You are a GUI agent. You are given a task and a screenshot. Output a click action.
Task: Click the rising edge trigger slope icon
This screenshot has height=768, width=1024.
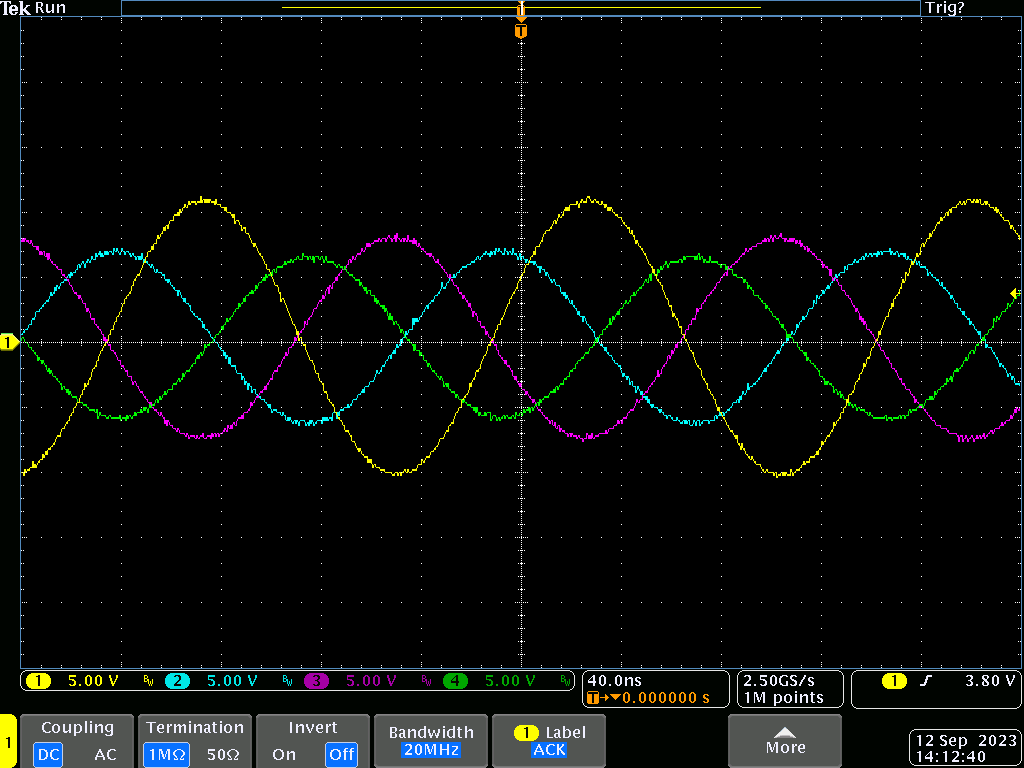tap(925, 681)
